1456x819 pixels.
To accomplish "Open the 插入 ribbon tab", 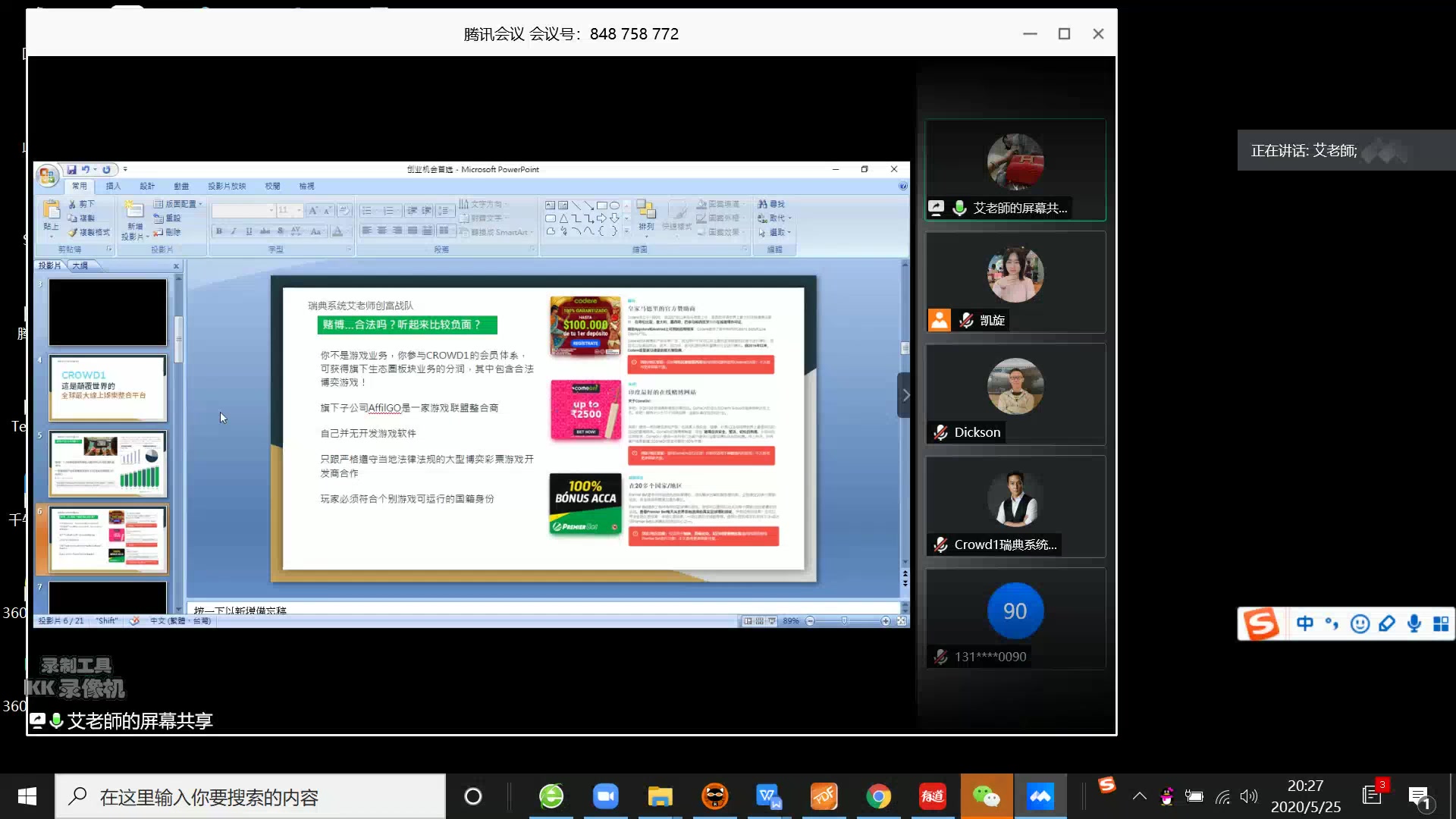I will click(x=113, y=186).
